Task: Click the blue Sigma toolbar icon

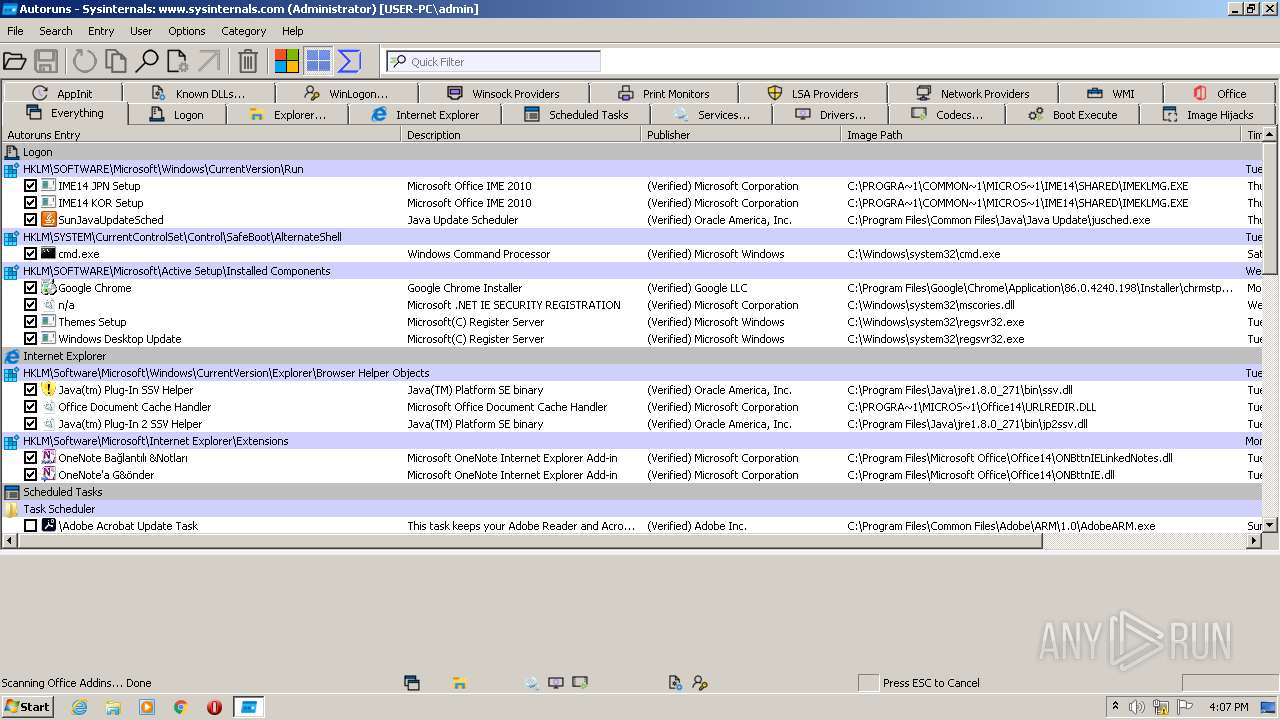Action: [x=349, y=62]
